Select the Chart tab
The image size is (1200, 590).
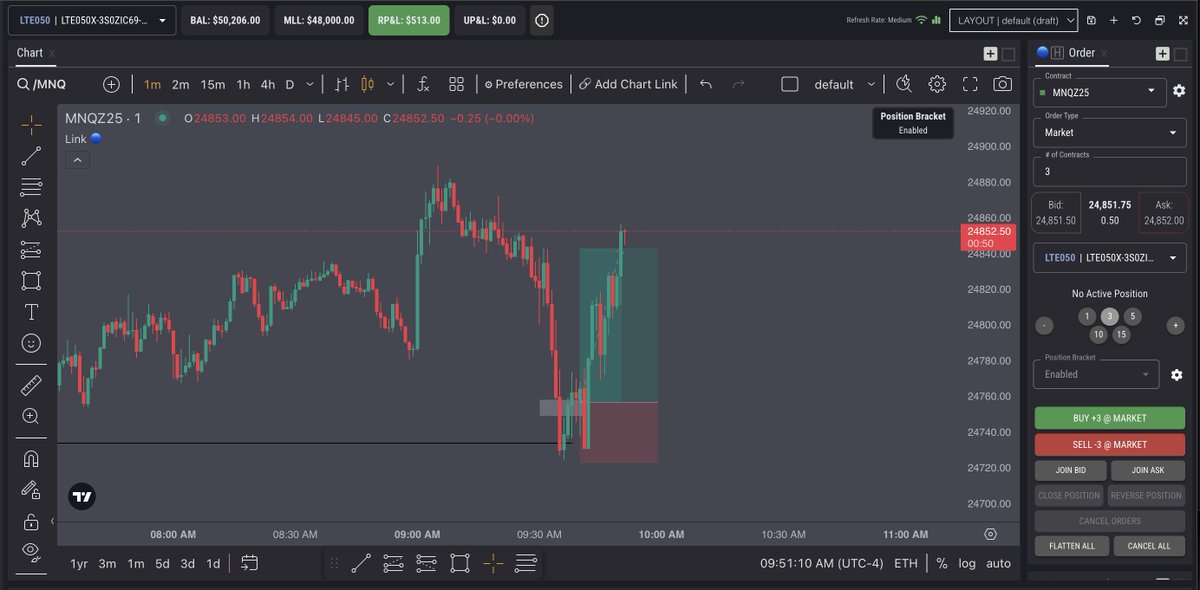[30, 52]
